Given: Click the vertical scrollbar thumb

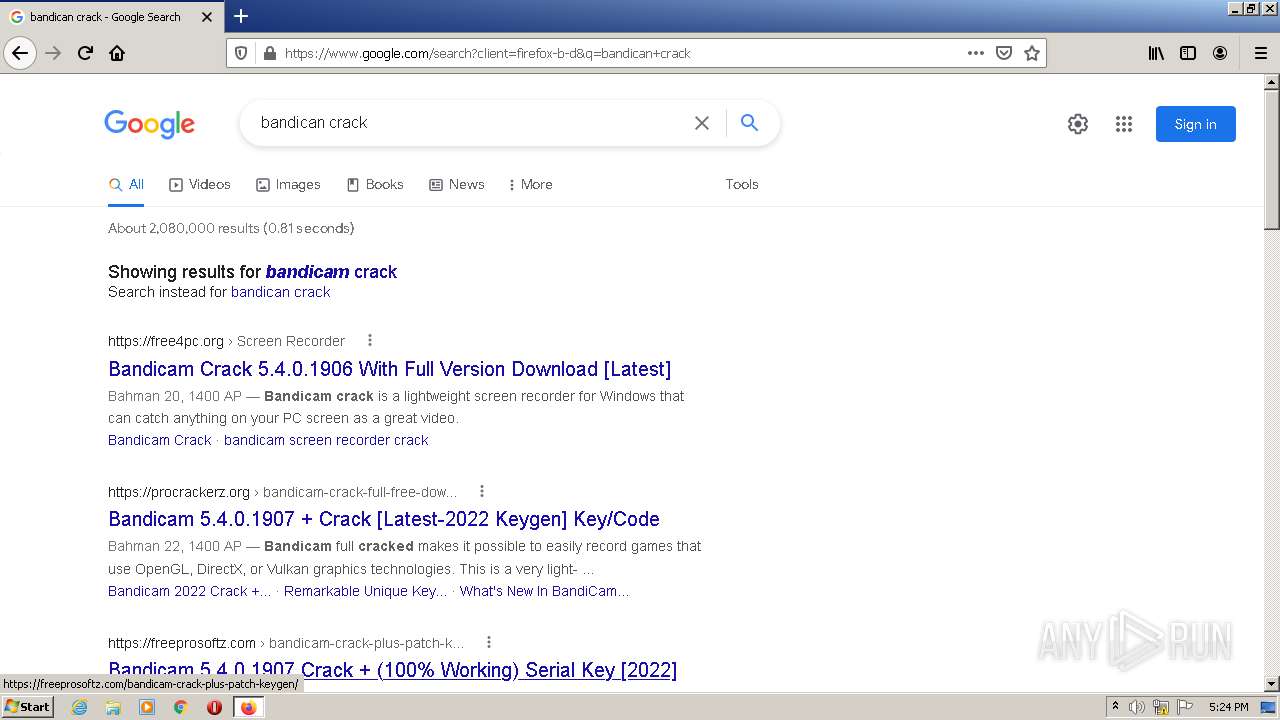Looking at the screenshot, I should [x=1272, y=160].
